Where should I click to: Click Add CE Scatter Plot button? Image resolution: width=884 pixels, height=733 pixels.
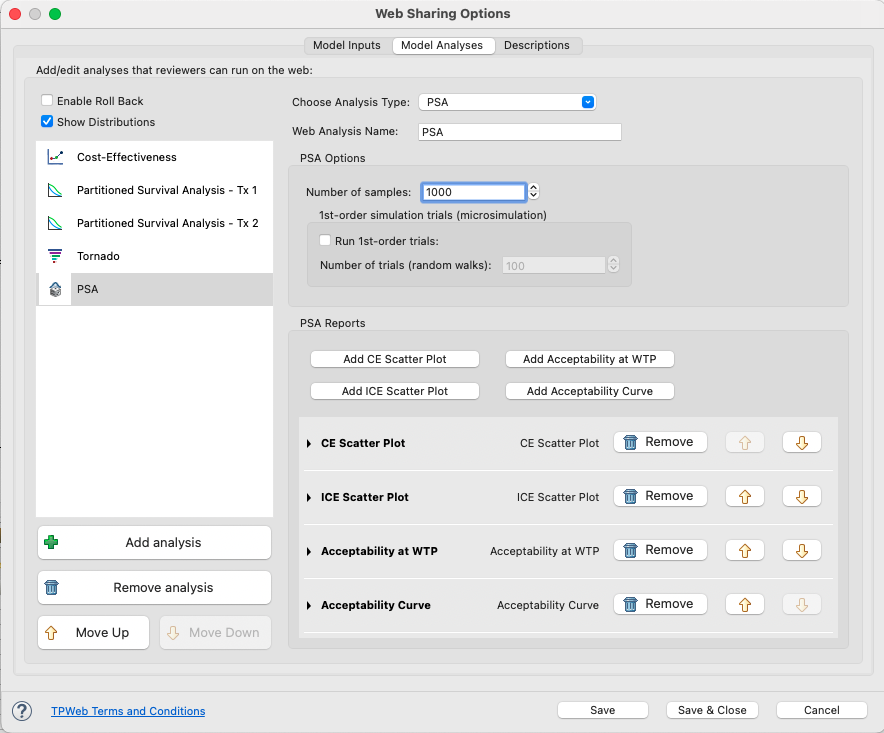(x=395, y=359)
